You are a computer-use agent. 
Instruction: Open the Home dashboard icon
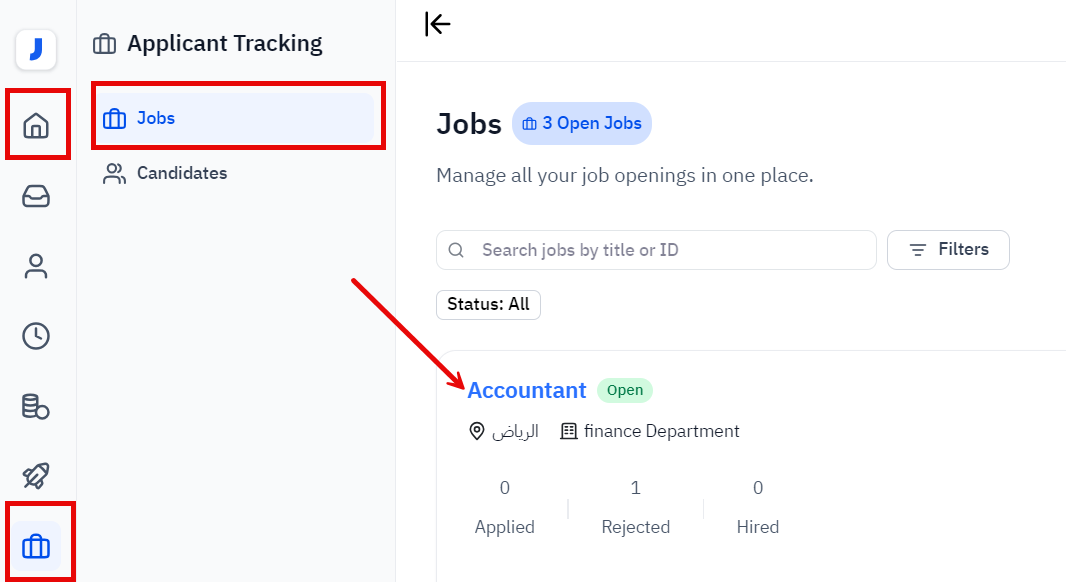[37, 124]
